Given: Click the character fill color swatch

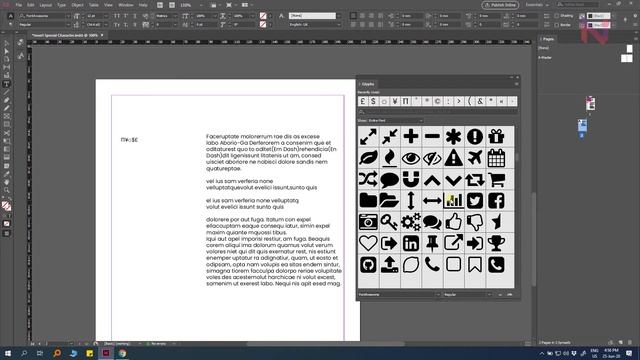Looking at the screenshot, I should click(x=263, y=16).
